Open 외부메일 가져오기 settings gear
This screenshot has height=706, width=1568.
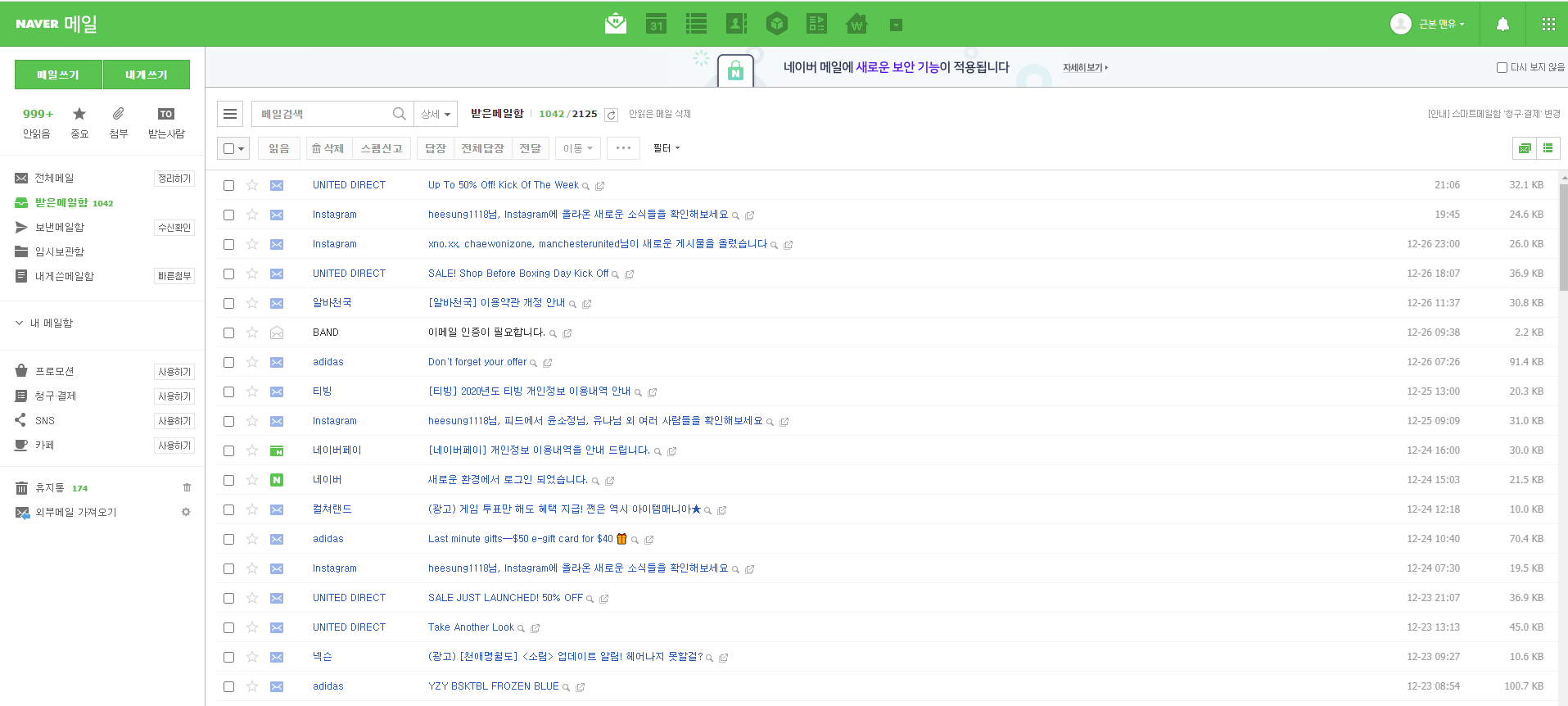click(186, 512)
